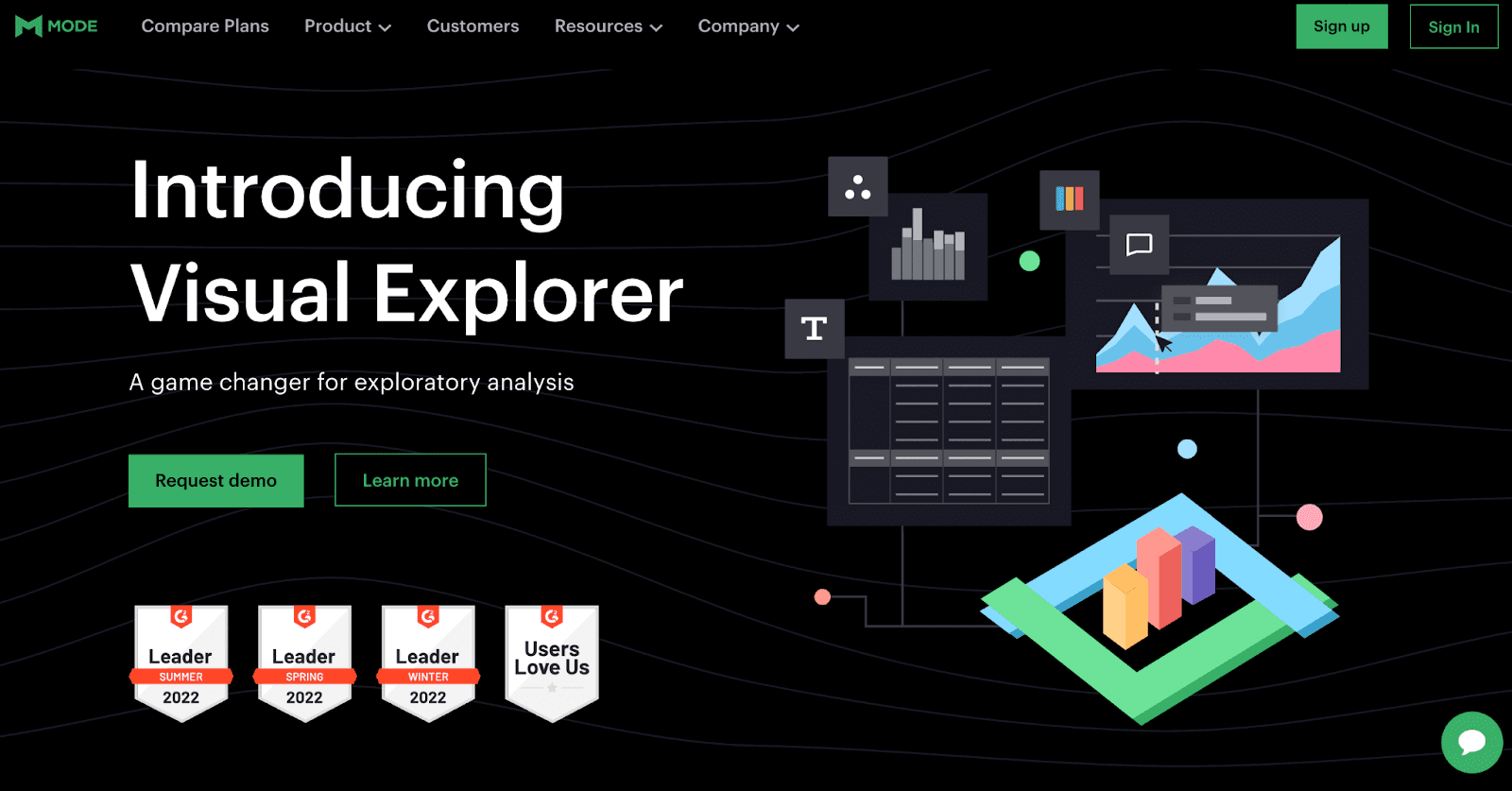Click the G2 Leader Spring 2022 badge
The height and width of the screenshot is (791, 1512).
point(304,663)
